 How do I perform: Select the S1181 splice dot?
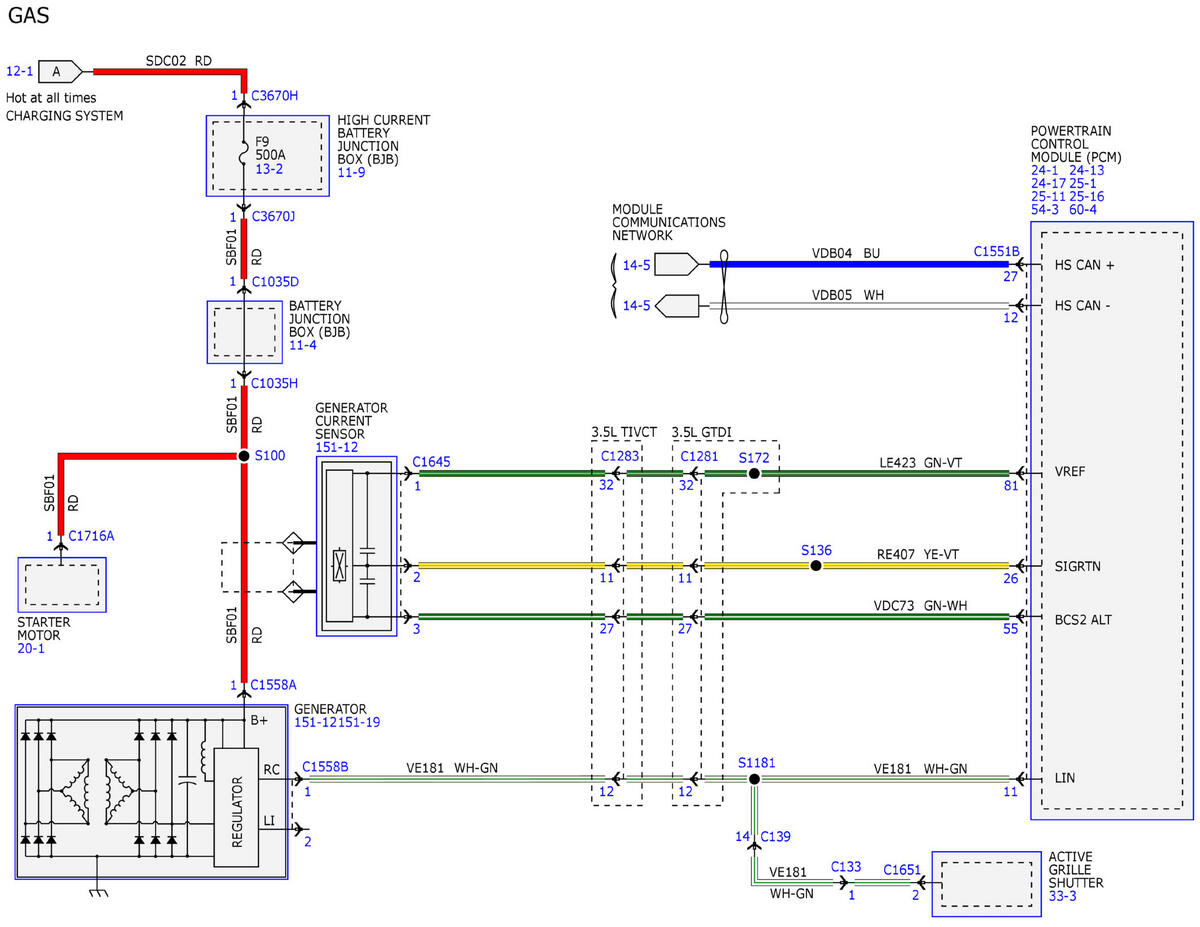point(755,779)
